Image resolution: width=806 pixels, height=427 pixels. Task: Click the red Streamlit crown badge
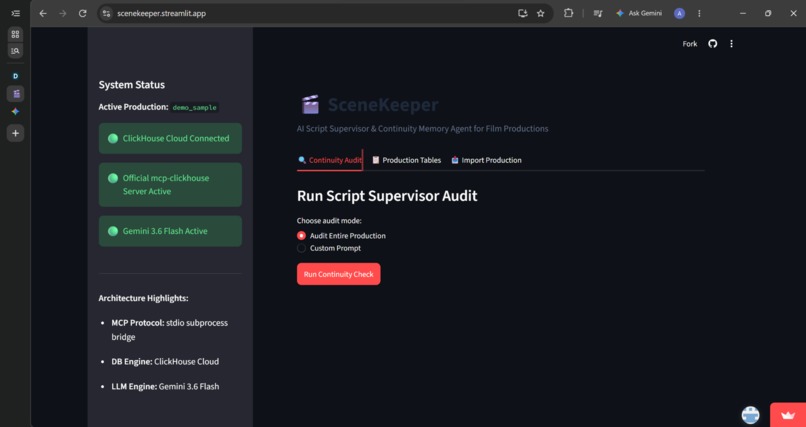pyautogui.click(x=788, y=415)
